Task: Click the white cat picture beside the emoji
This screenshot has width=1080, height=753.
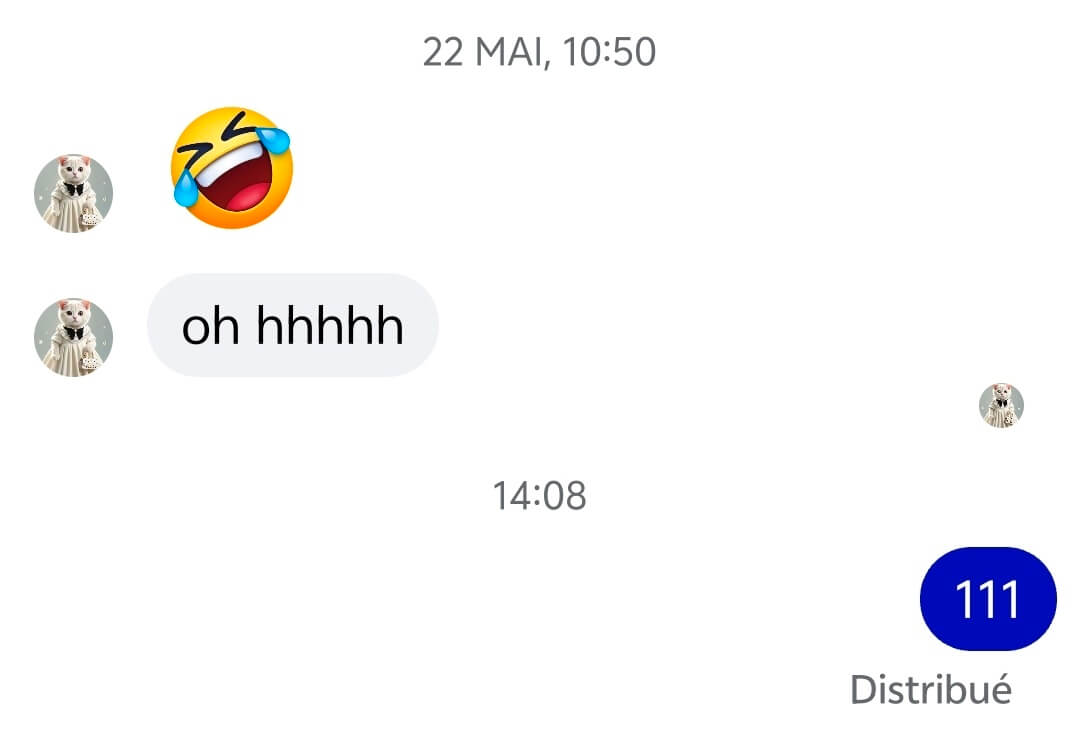Action: coord(73,193)
